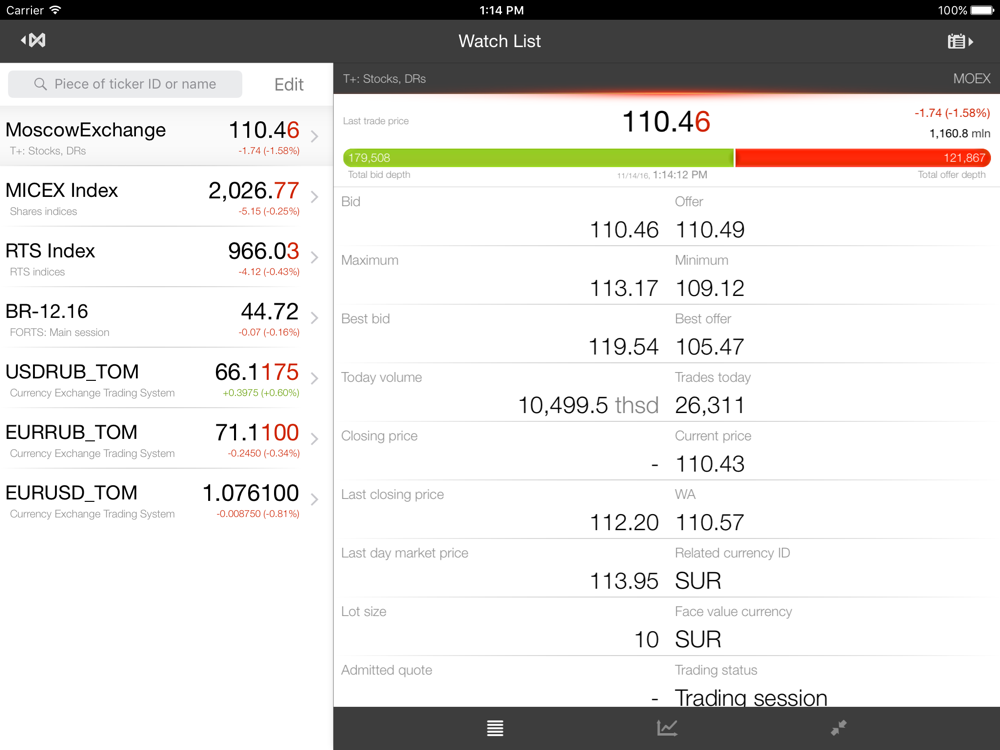Select EURRUB_TOM in watch list

166,439
